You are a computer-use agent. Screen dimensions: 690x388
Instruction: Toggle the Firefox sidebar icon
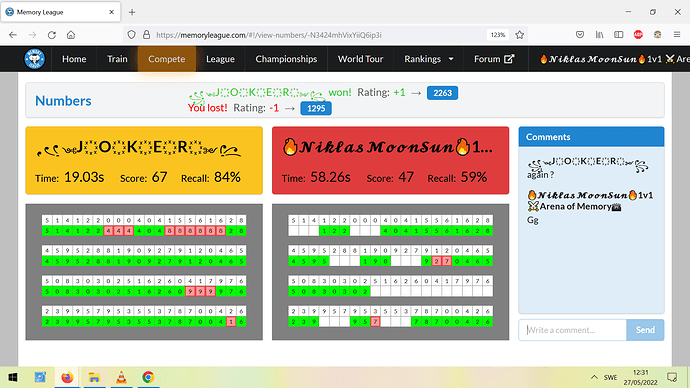[x=619, y=35]
